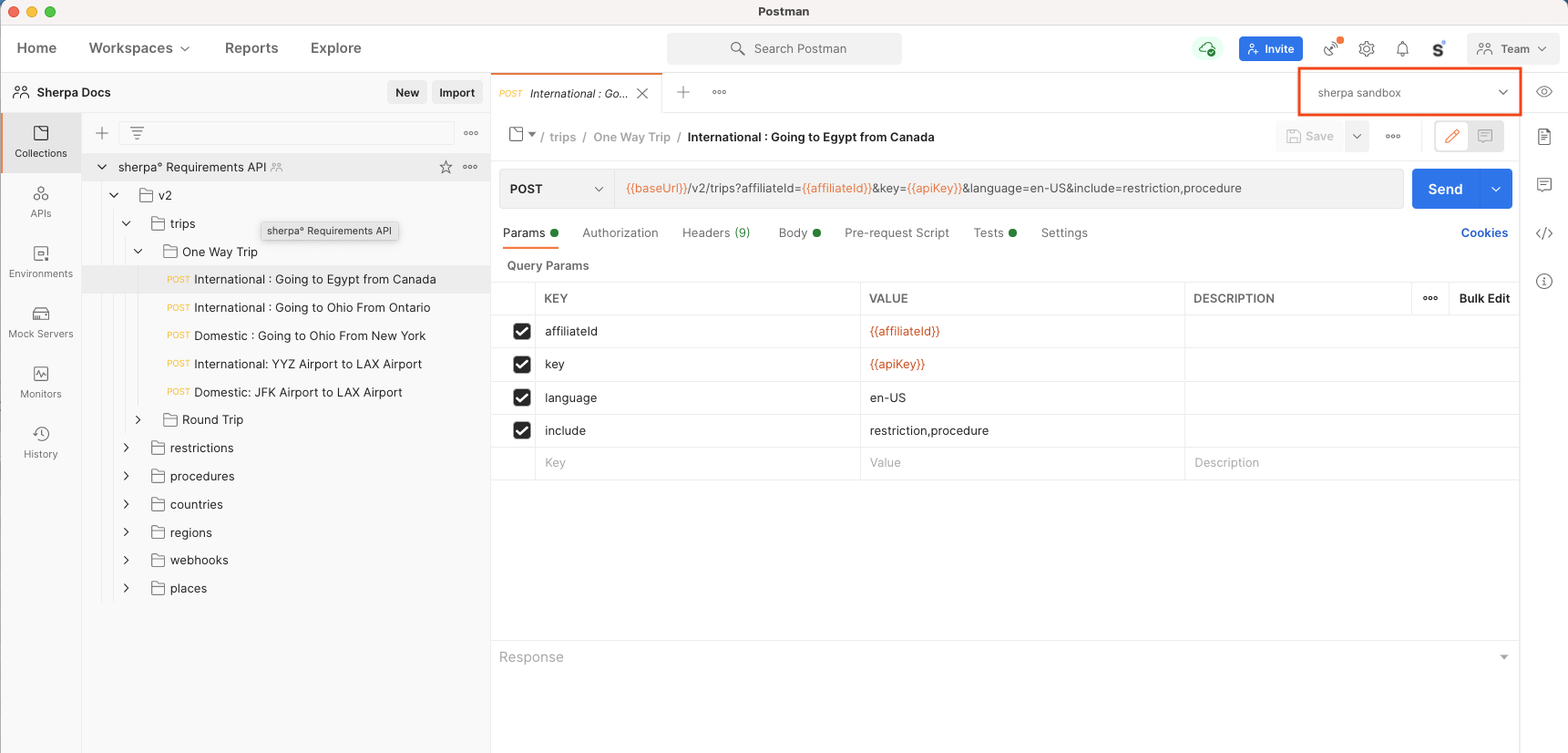Screen dimensions: 1568x753
Task: Collapse the v2 folder
Action: 114,195
